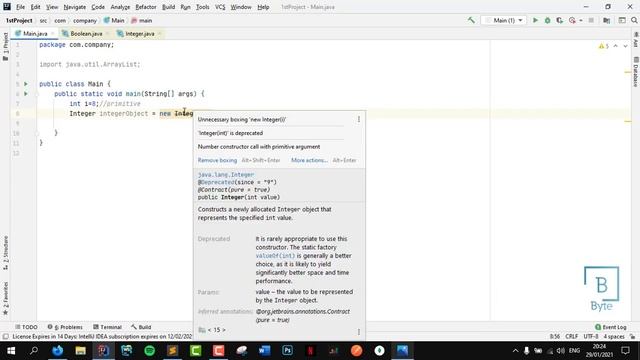Open the 4 spaces indent settings
This screenshot has height=360, width=640.
pyautogui.click(x=614, y=337)
